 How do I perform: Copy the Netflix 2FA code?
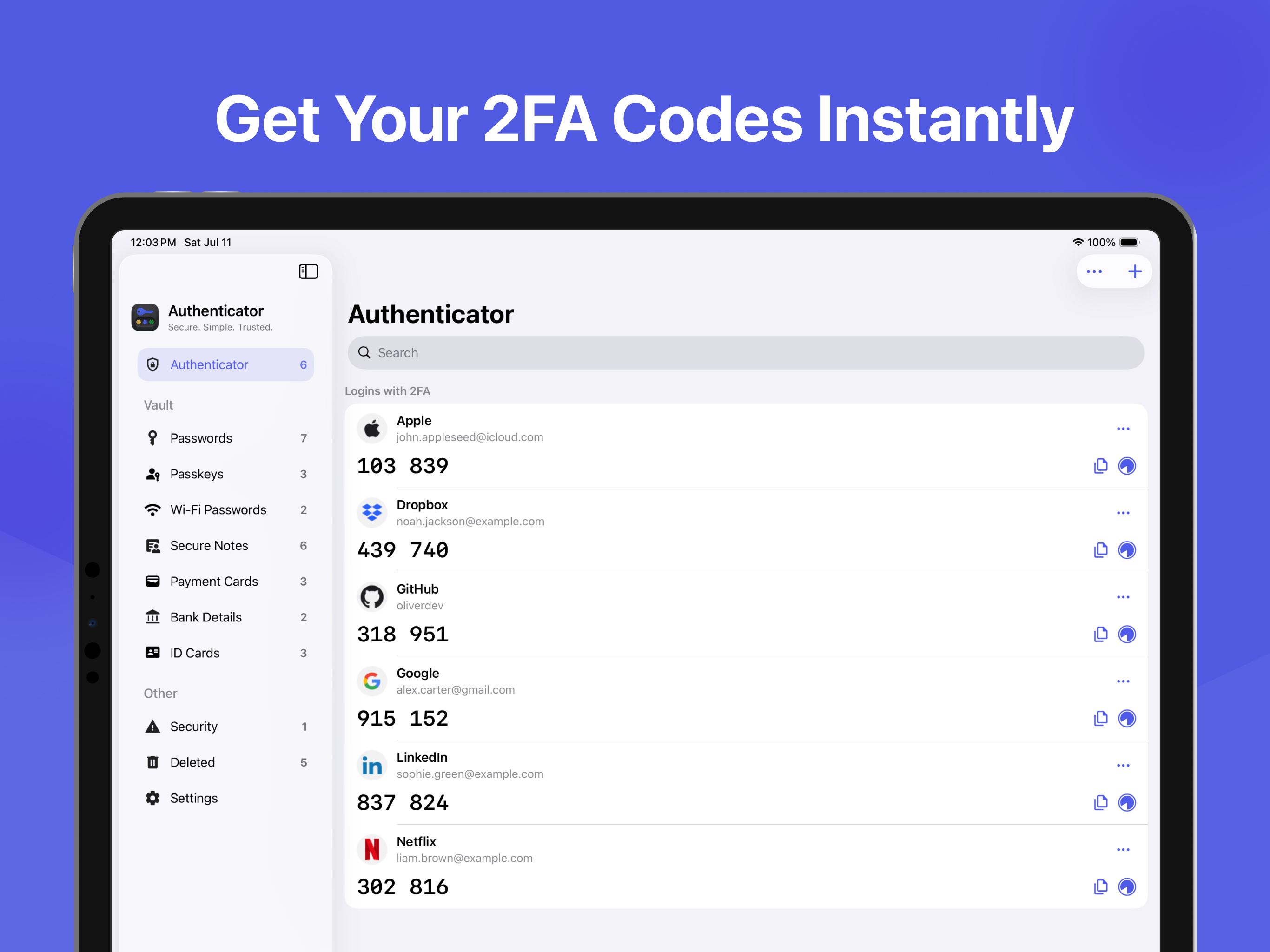1101,886
